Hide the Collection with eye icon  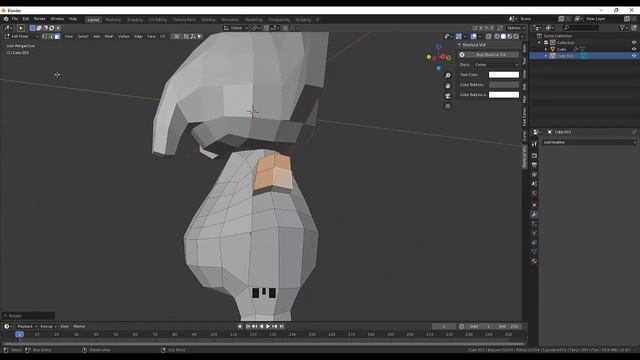(634, 42)
